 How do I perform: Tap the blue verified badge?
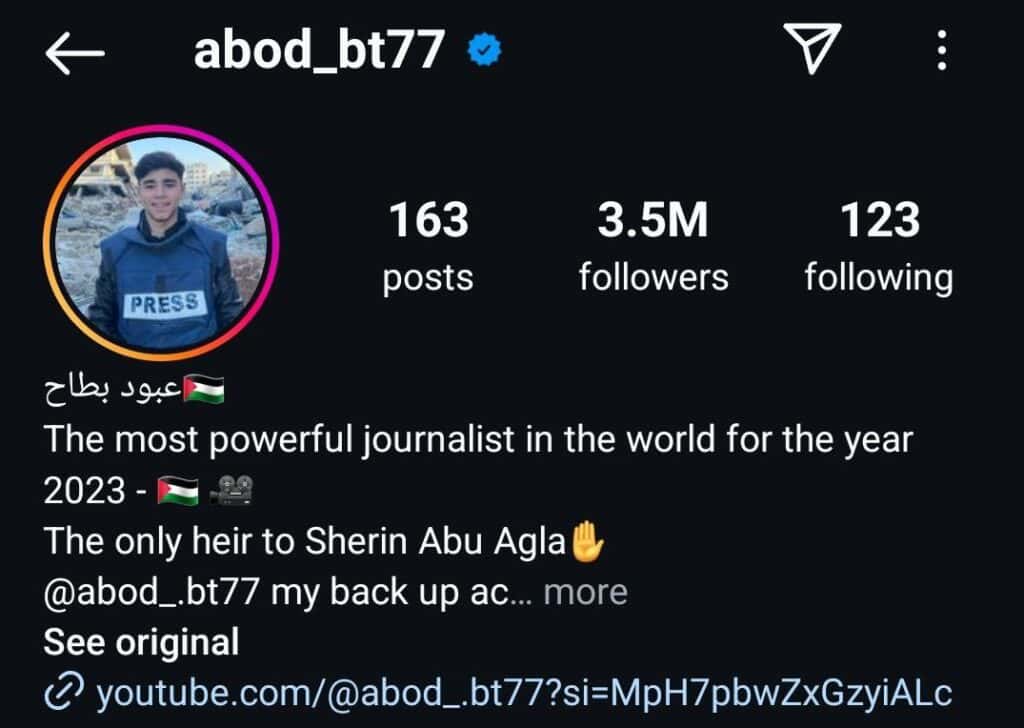tap(485, 50)
